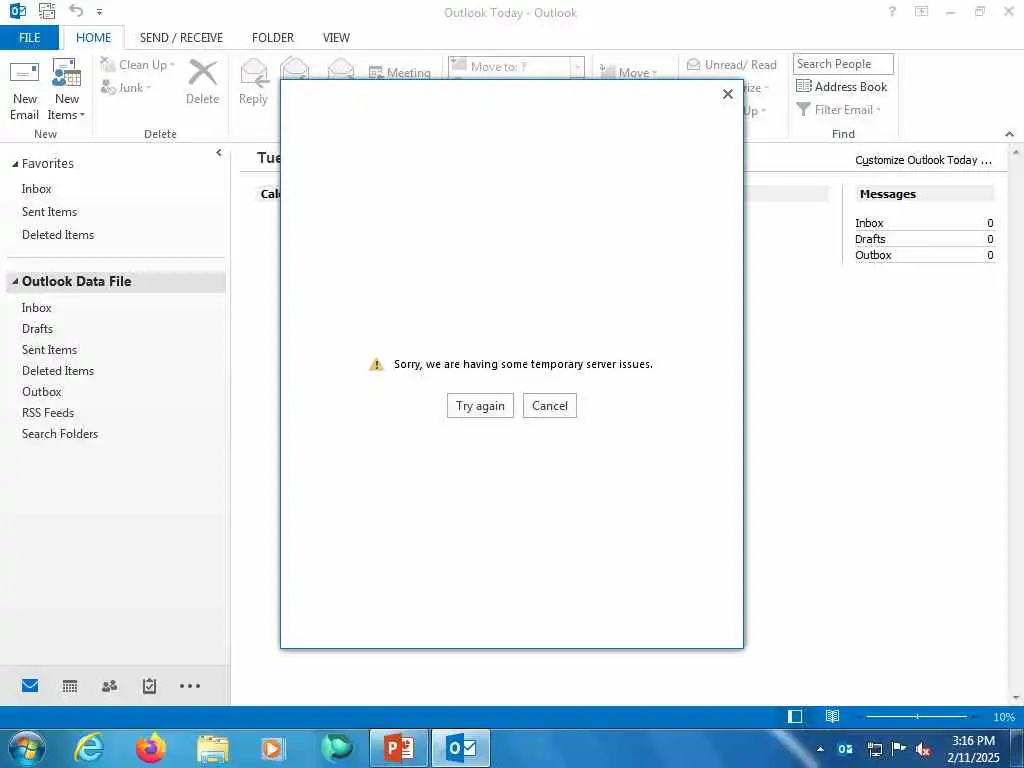The height and width of the screenshot is (768, 1024).
Task: Open the New Items menu
Action: (x=67, y=91)
